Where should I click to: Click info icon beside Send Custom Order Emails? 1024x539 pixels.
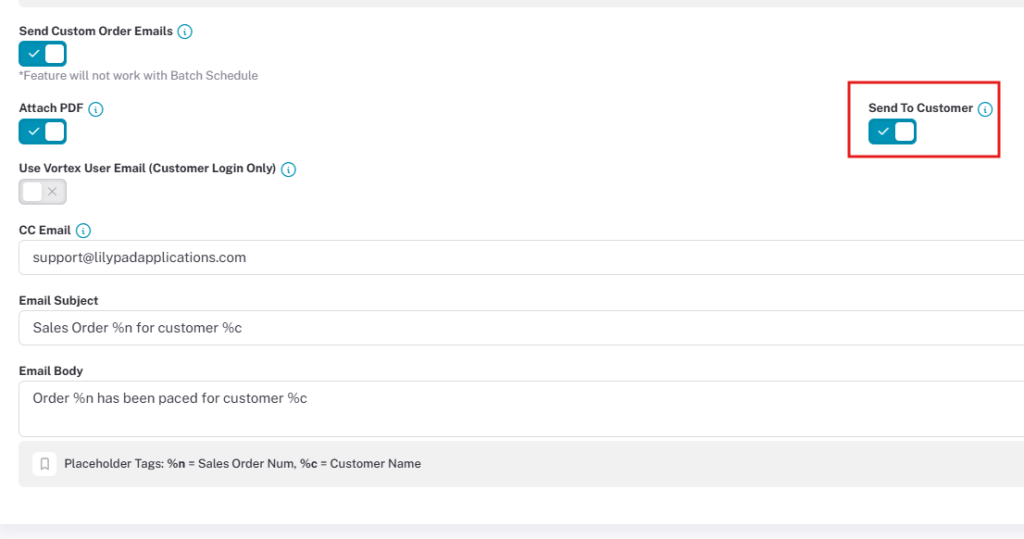(185, 31)
